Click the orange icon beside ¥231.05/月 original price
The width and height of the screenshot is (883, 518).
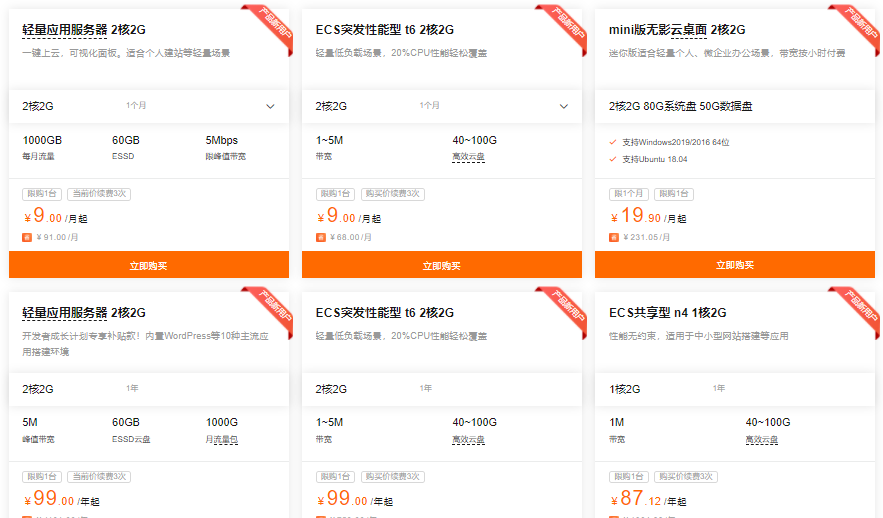coord(614,238)
